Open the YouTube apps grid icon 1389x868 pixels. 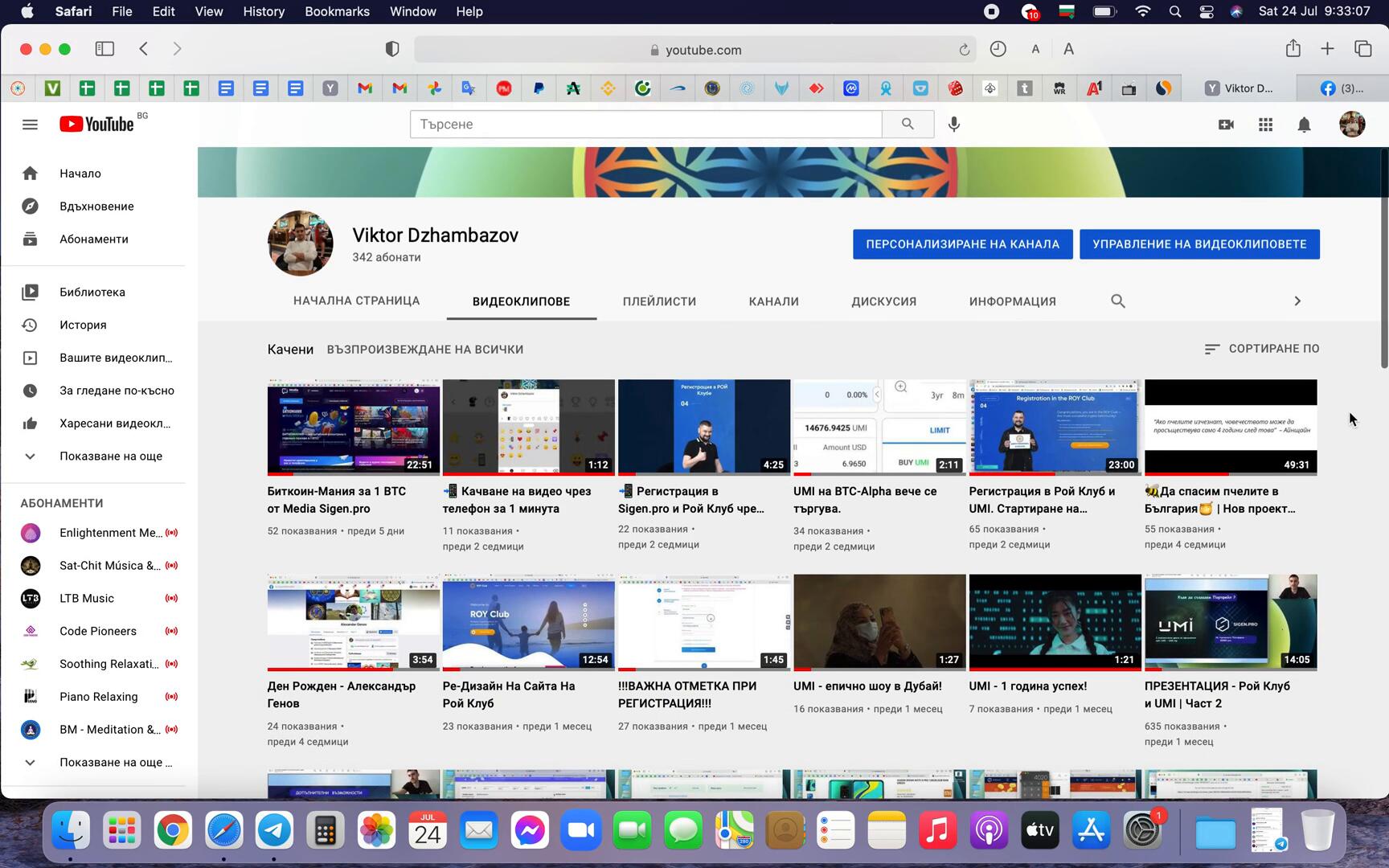tap(1265, 125)
